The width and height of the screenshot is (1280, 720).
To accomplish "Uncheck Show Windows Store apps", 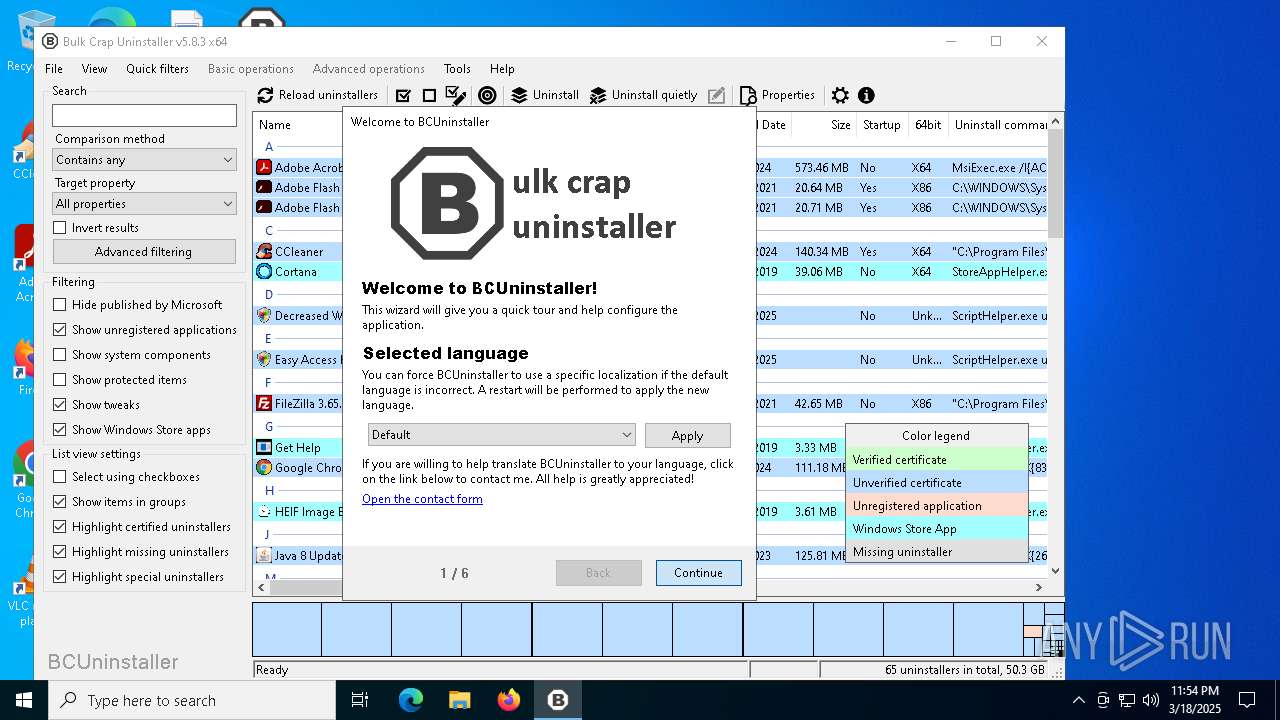I will pyautogui.click(x=60, y=430).
